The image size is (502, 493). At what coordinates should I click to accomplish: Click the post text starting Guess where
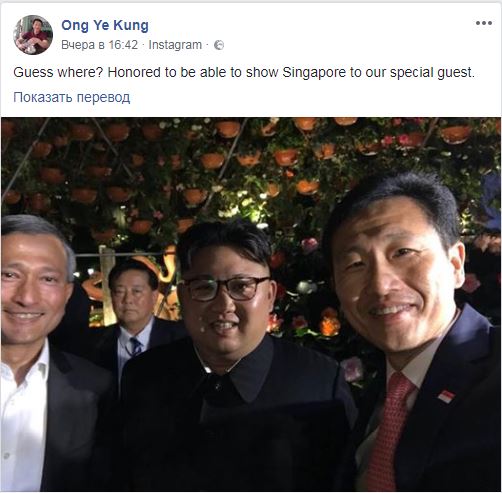244,72
